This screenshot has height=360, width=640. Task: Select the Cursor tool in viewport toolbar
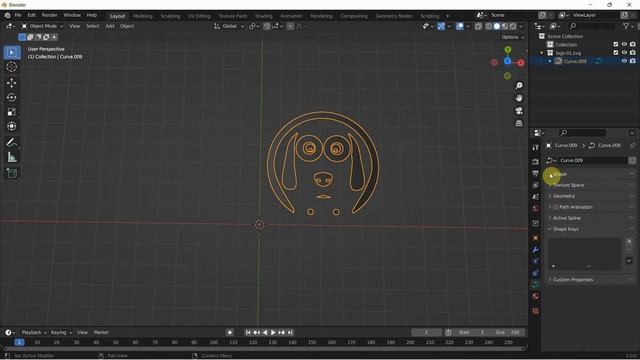[12, 67]
